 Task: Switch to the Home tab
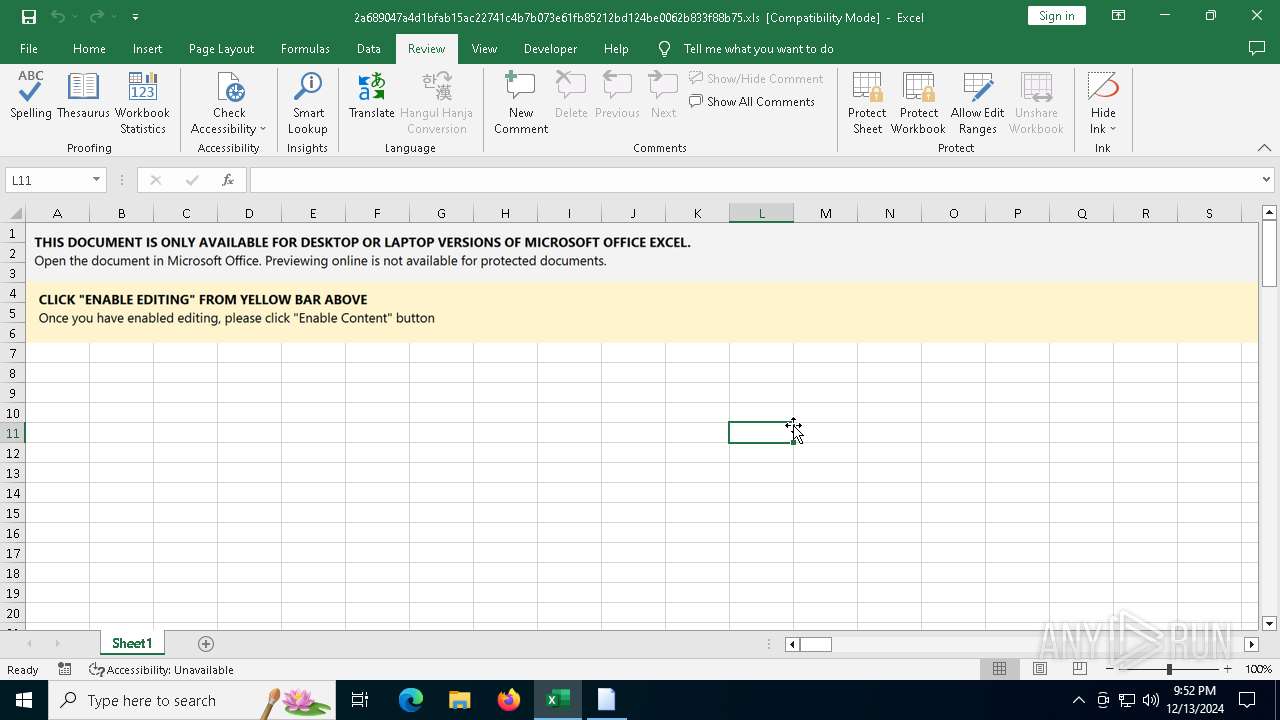tap(89, 49)
